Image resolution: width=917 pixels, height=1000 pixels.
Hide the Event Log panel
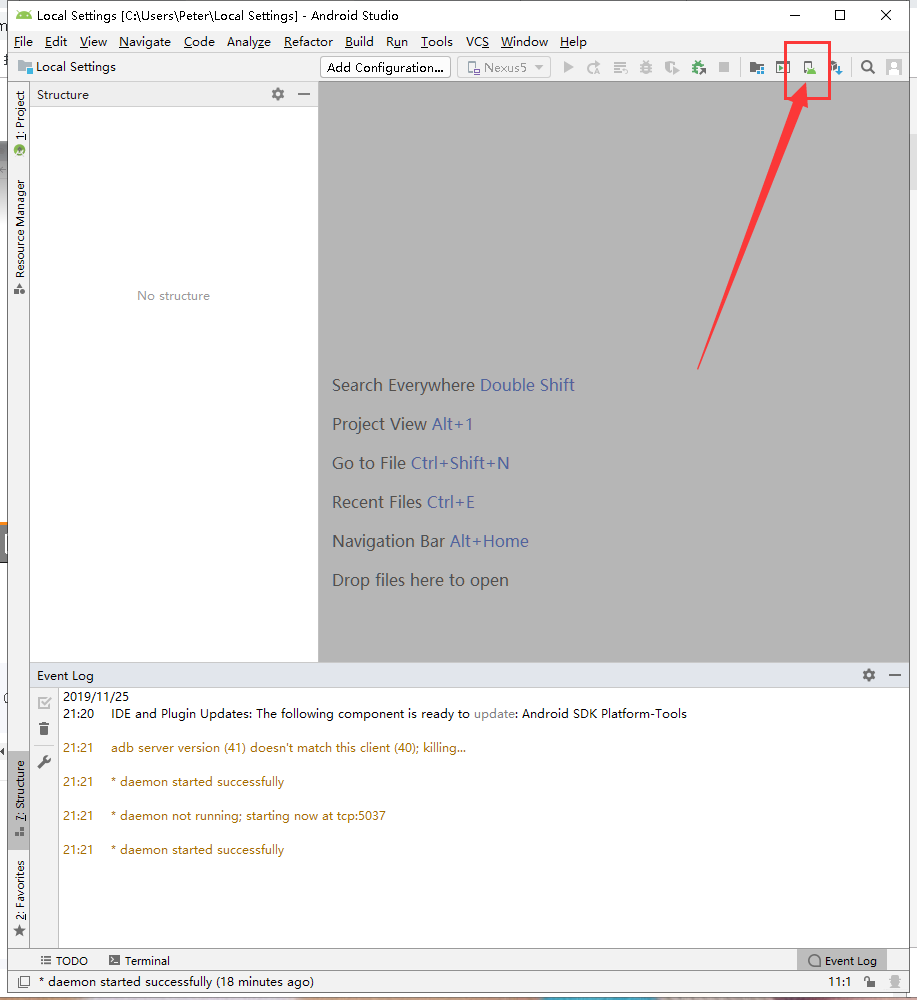[895, 675]
